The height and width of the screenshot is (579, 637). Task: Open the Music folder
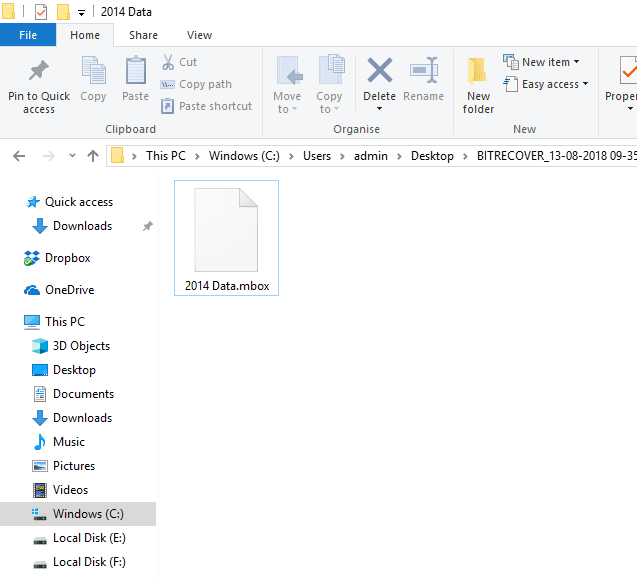click(x=69, y=442)
